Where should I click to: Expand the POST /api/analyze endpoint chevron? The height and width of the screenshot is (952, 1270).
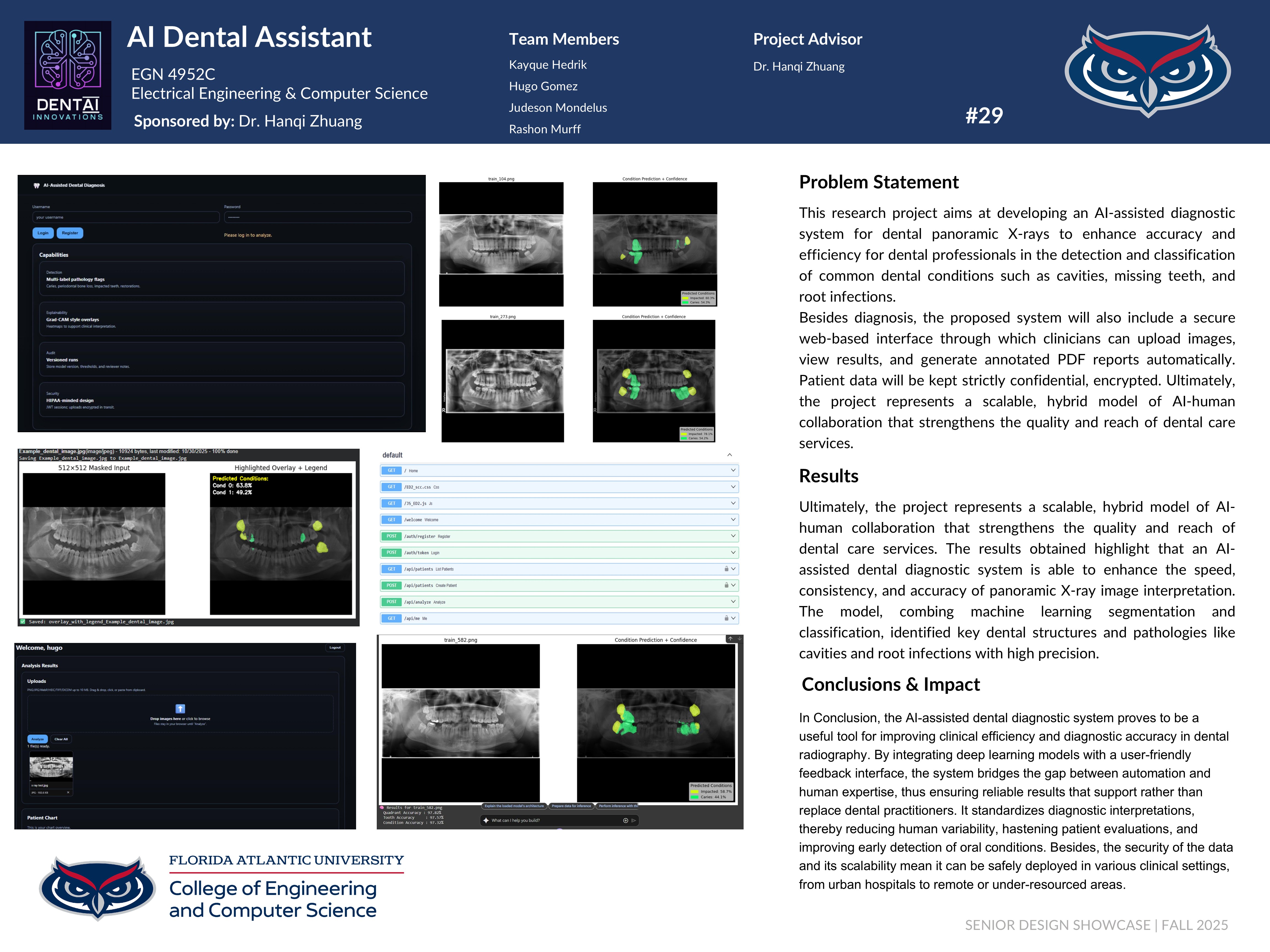733,601
